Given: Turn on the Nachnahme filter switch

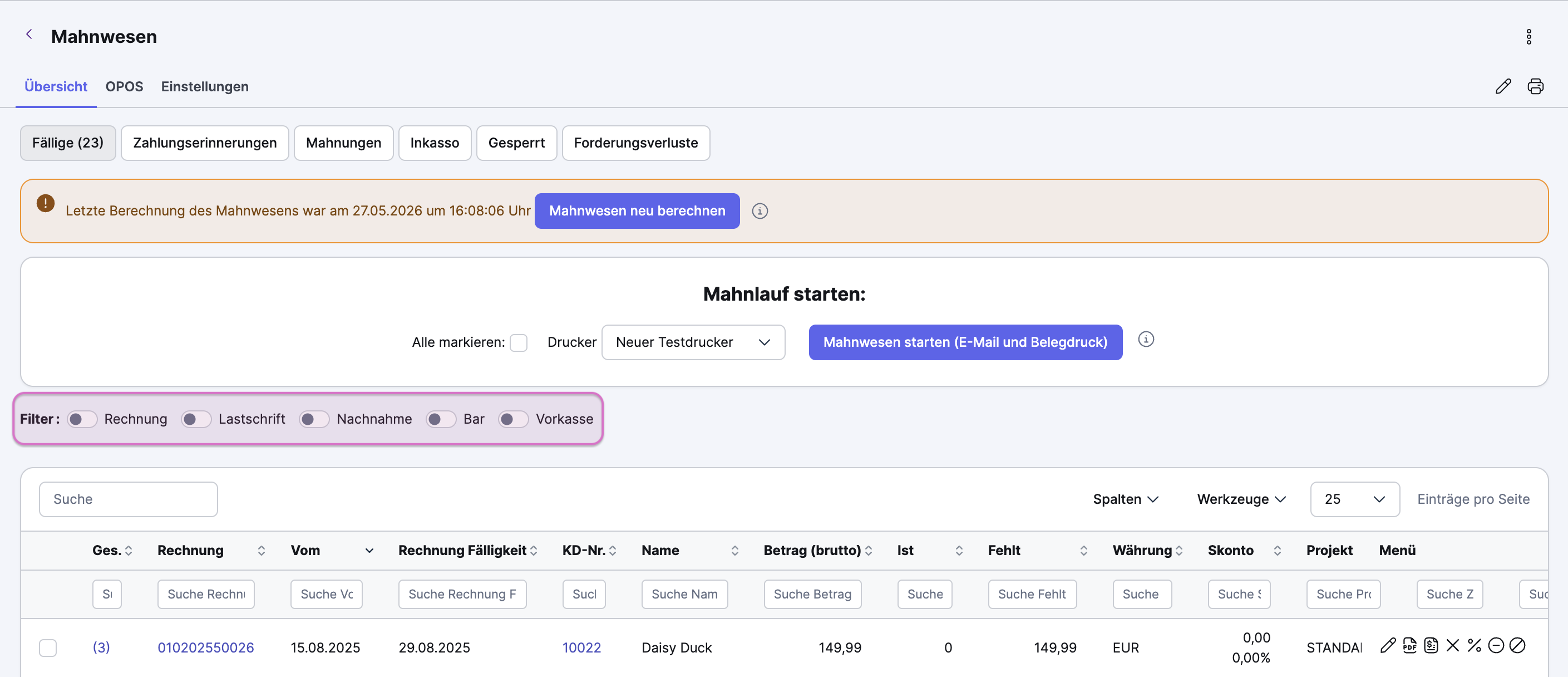Looking at the screenshot, I should point(314,419).
